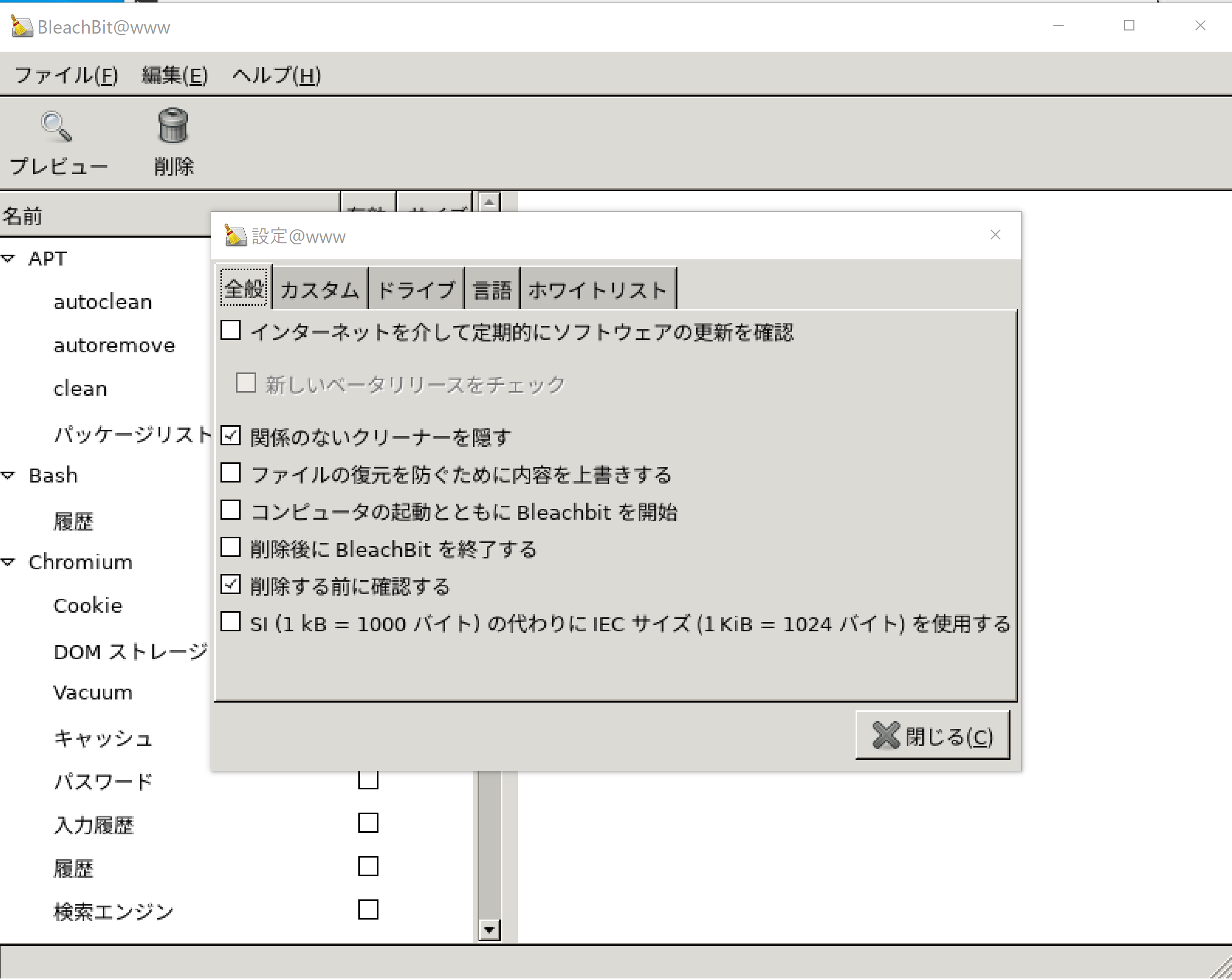
Task: Switch to the 言語 tab
Action: (492, 289)
